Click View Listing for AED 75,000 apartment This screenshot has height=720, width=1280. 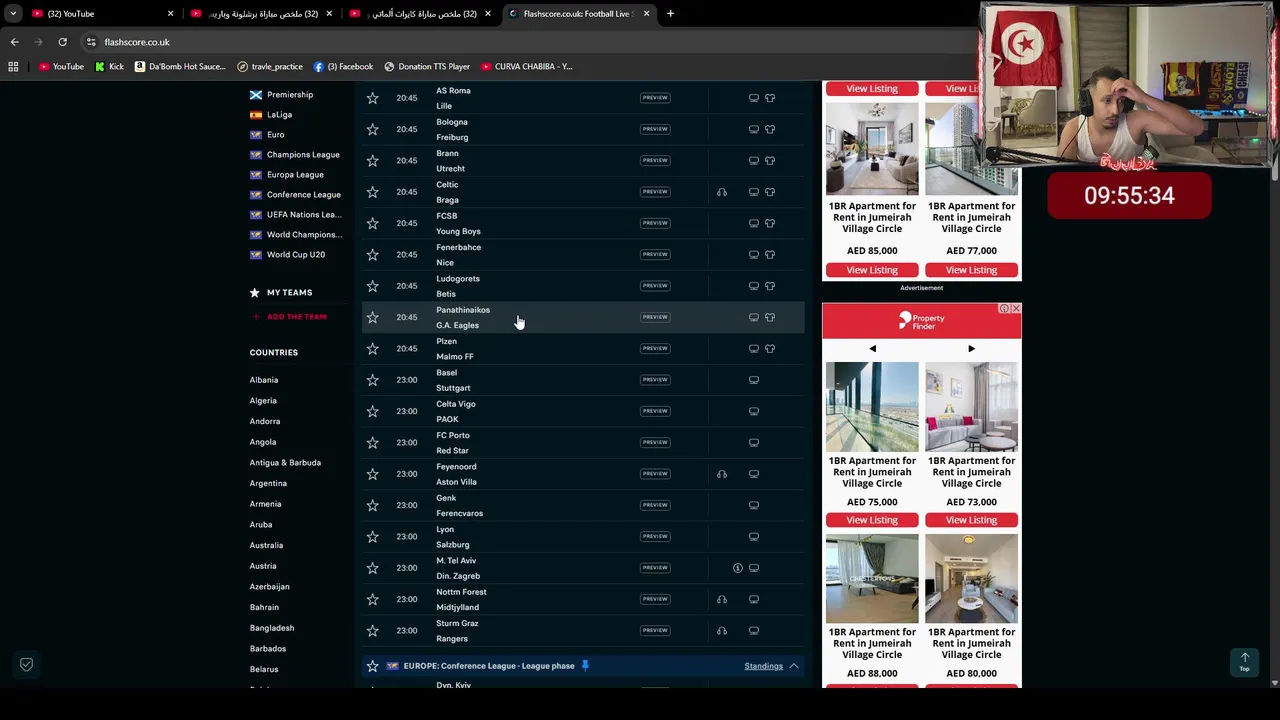click(x=872, y=520)
